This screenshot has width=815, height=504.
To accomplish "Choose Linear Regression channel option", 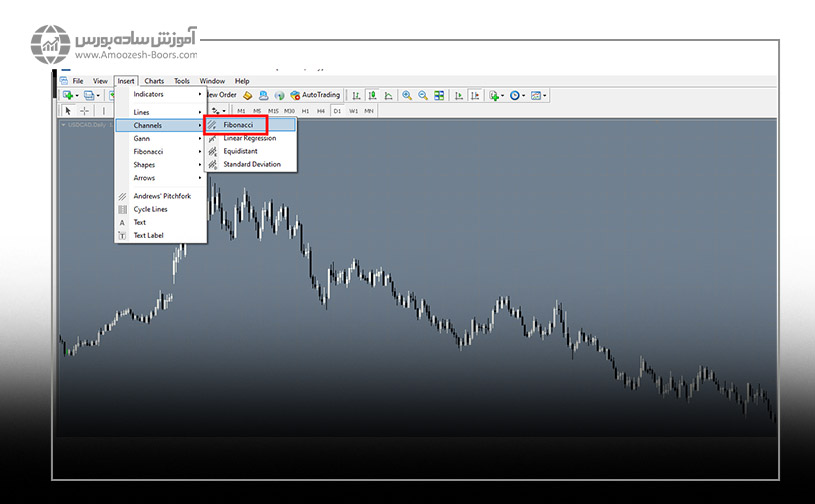I will pos(249,138).
